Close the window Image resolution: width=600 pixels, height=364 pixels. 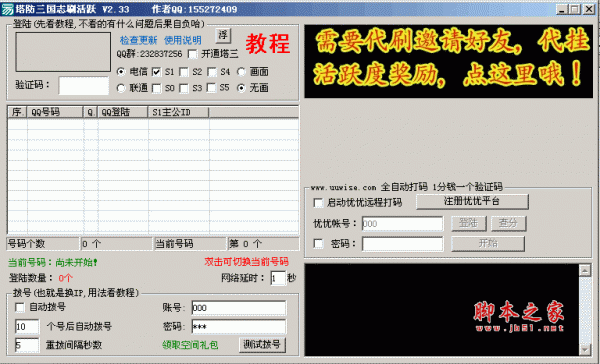pyautogui.click(x=589, y=9)
